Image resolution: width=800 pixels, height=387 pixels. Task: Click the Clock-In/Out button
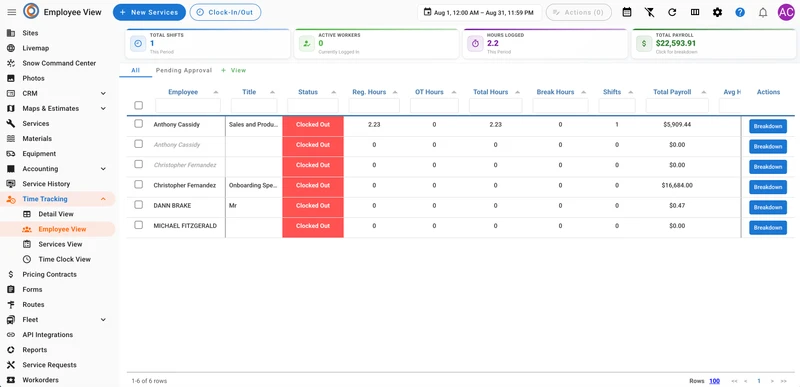(225, 12)
